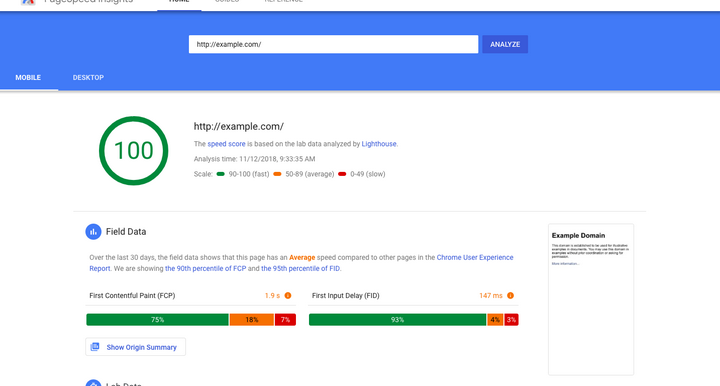This screenshot has height=386, width=720.
Task: Click the 147 ms FID value
Action: [x=491, y=296]
